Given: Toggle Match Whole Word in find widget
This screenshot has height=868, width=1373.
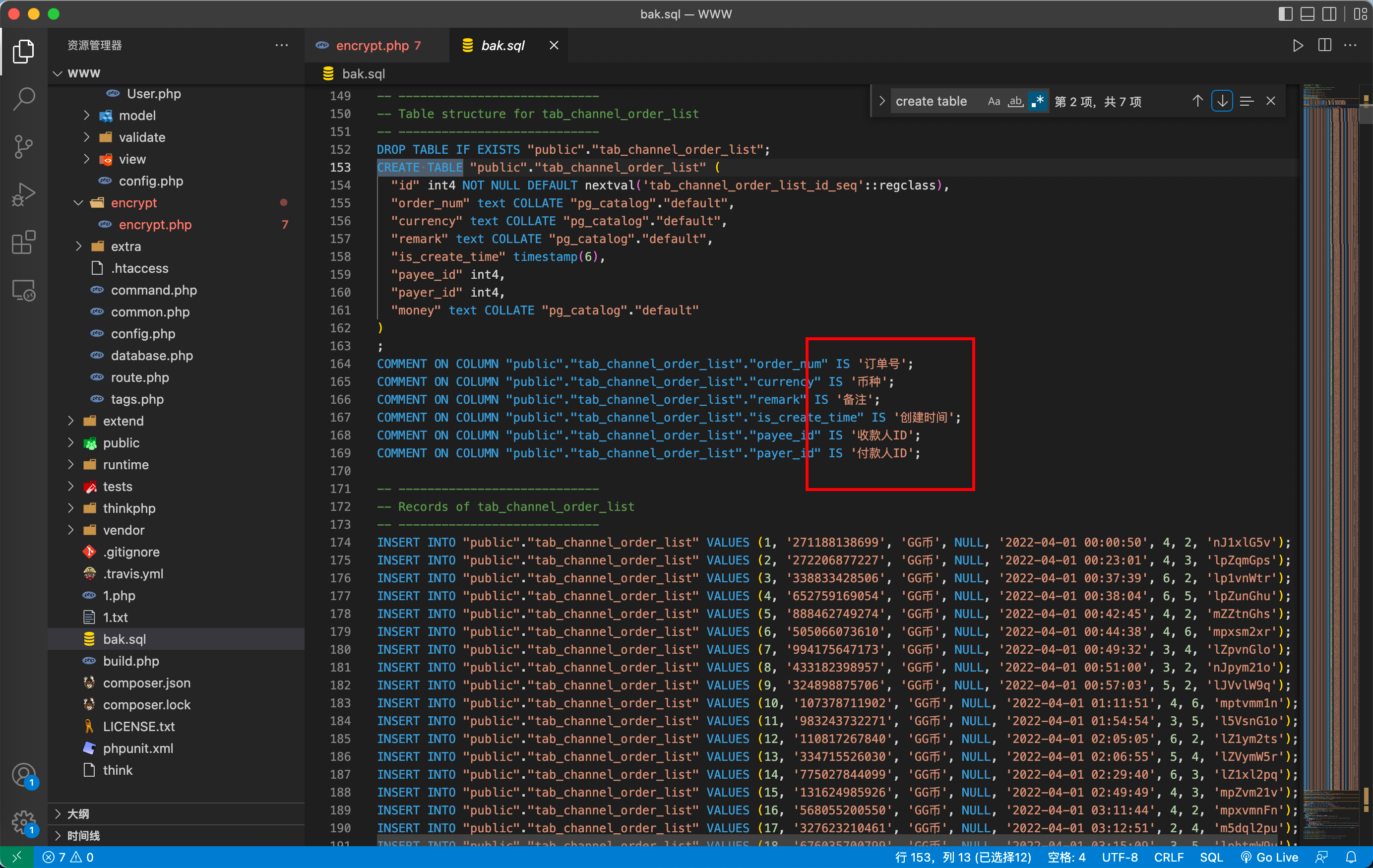Looking at the screenshot, I should (x=1015, y=102).
